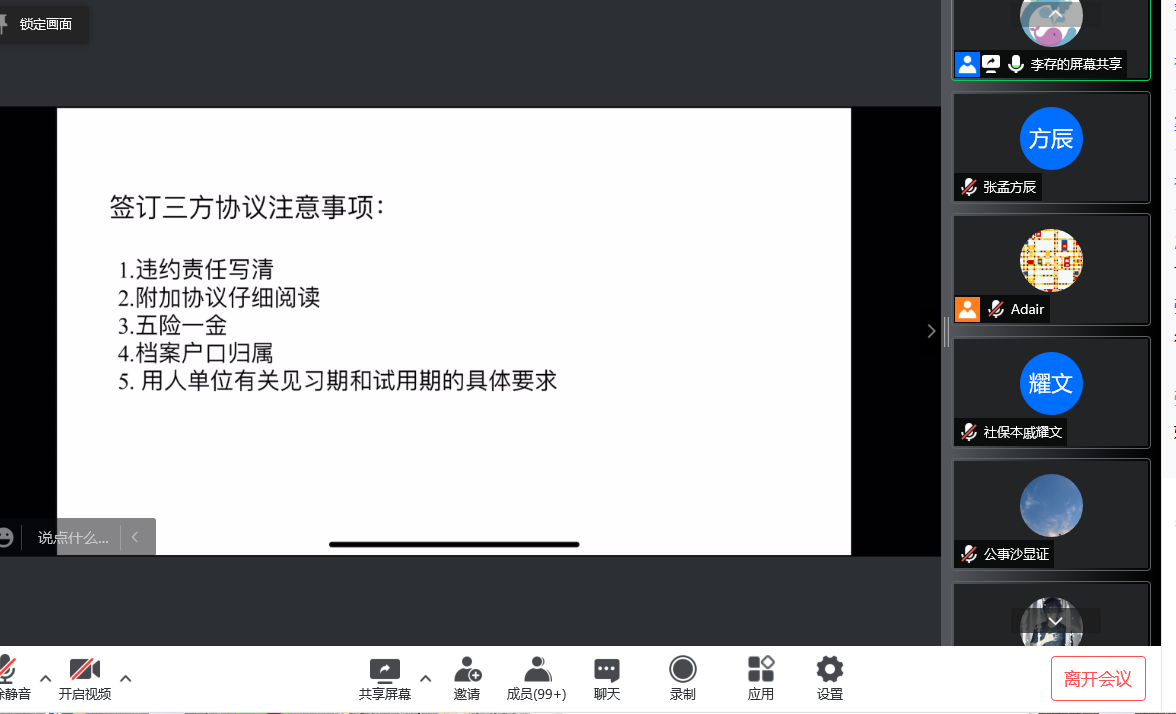
Task: Expand the arrow next to the microphone button
Action: (45, 678)
